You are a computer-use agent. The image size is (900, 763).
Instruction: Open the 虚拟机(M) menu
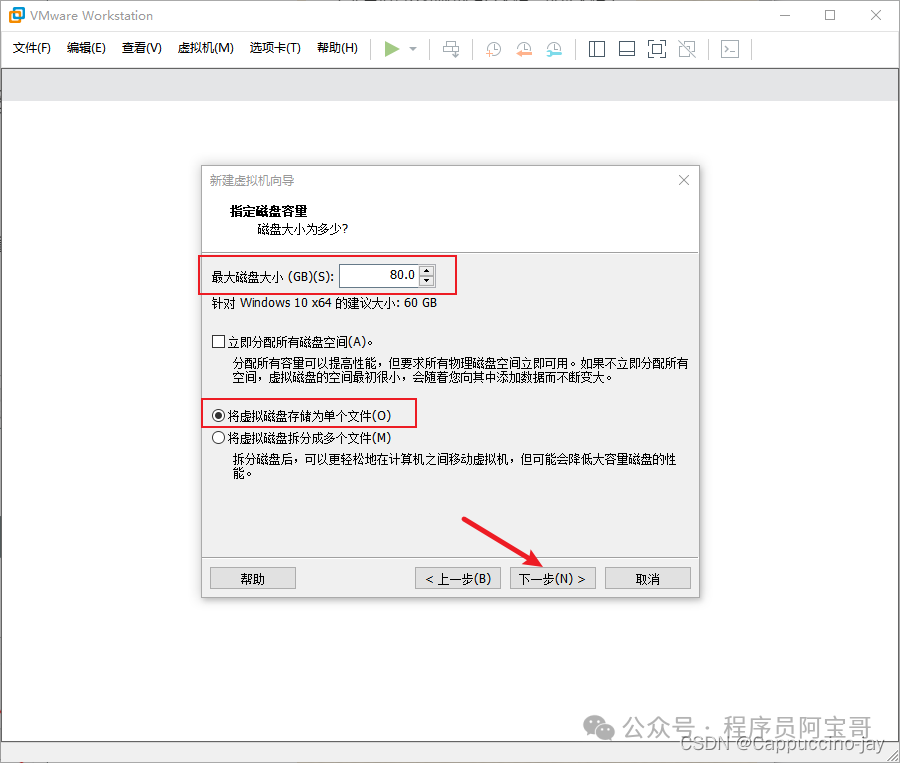click(205, 48)
